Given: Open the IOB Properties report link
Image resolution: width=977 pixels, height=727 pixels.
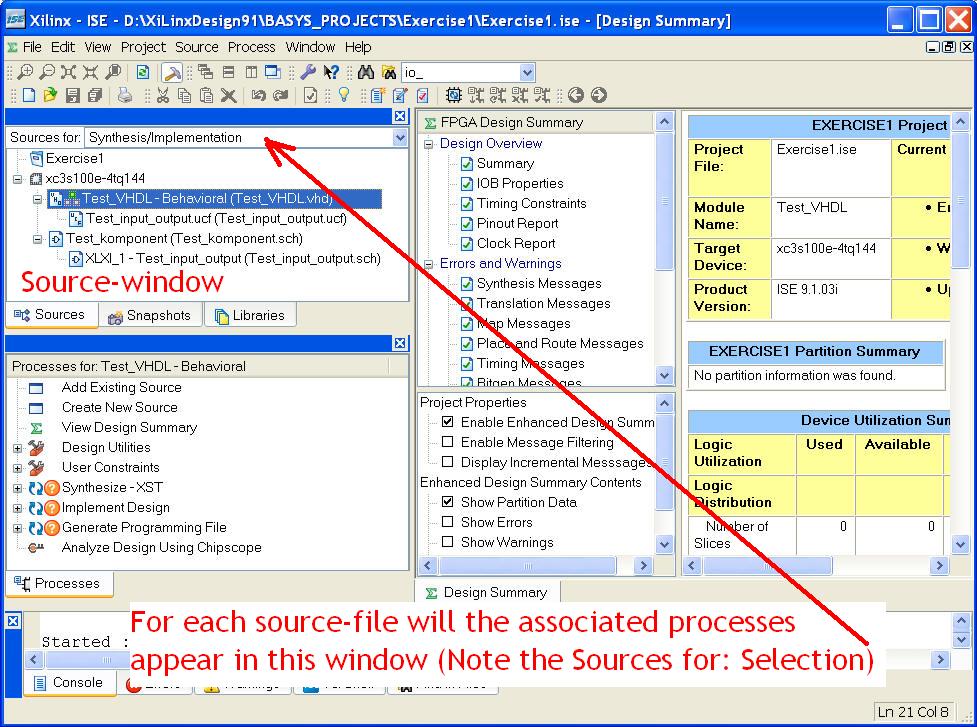Looking at the screenshot, I should coord(520,183).
